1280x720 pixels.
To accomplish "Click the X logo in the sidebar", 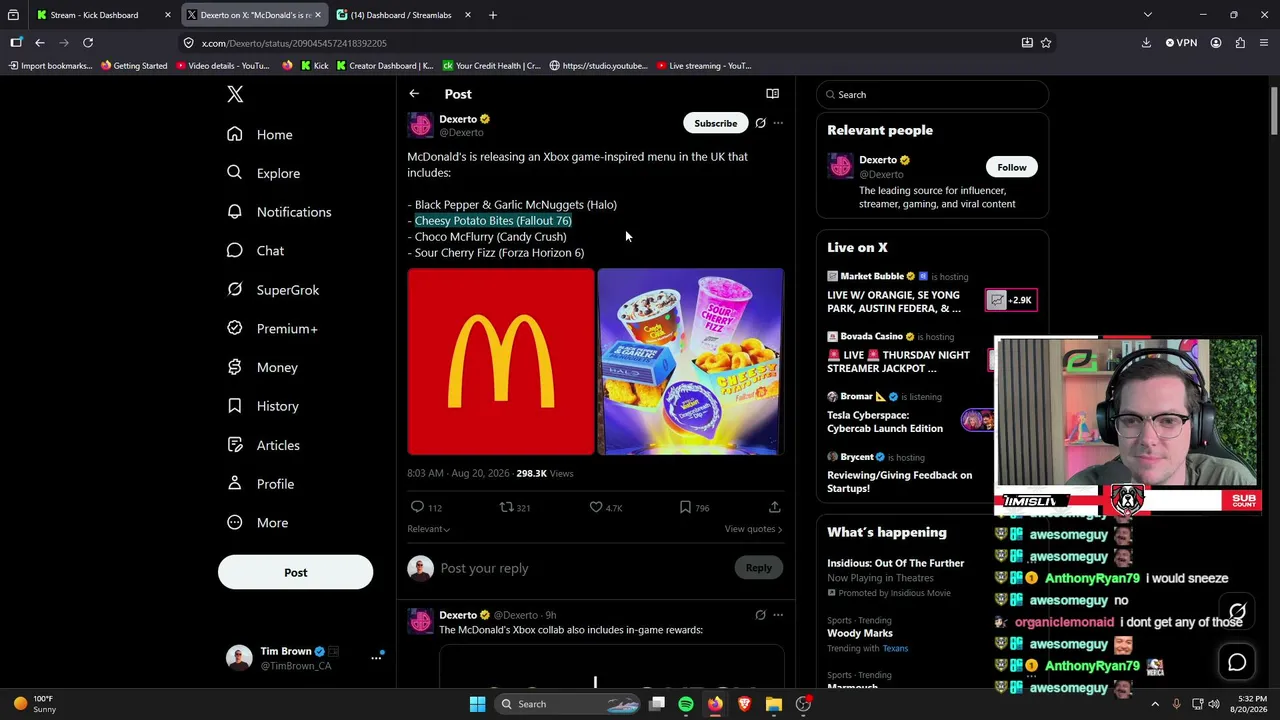I will (x=235, y=94).
